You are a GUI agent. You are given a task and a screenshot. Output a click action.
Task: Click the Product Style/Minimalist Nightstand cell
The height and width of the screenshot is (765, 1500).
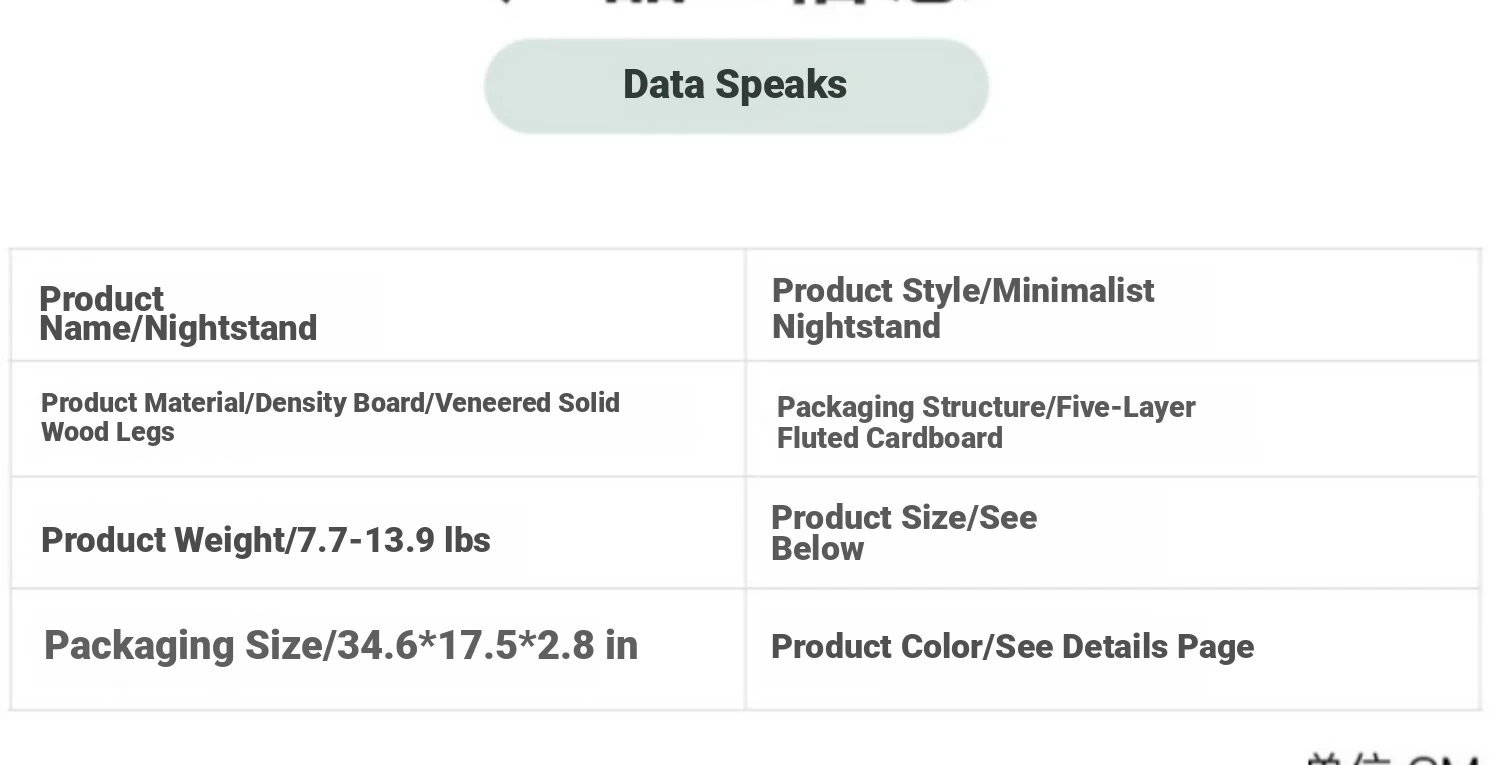point(1112,305)
